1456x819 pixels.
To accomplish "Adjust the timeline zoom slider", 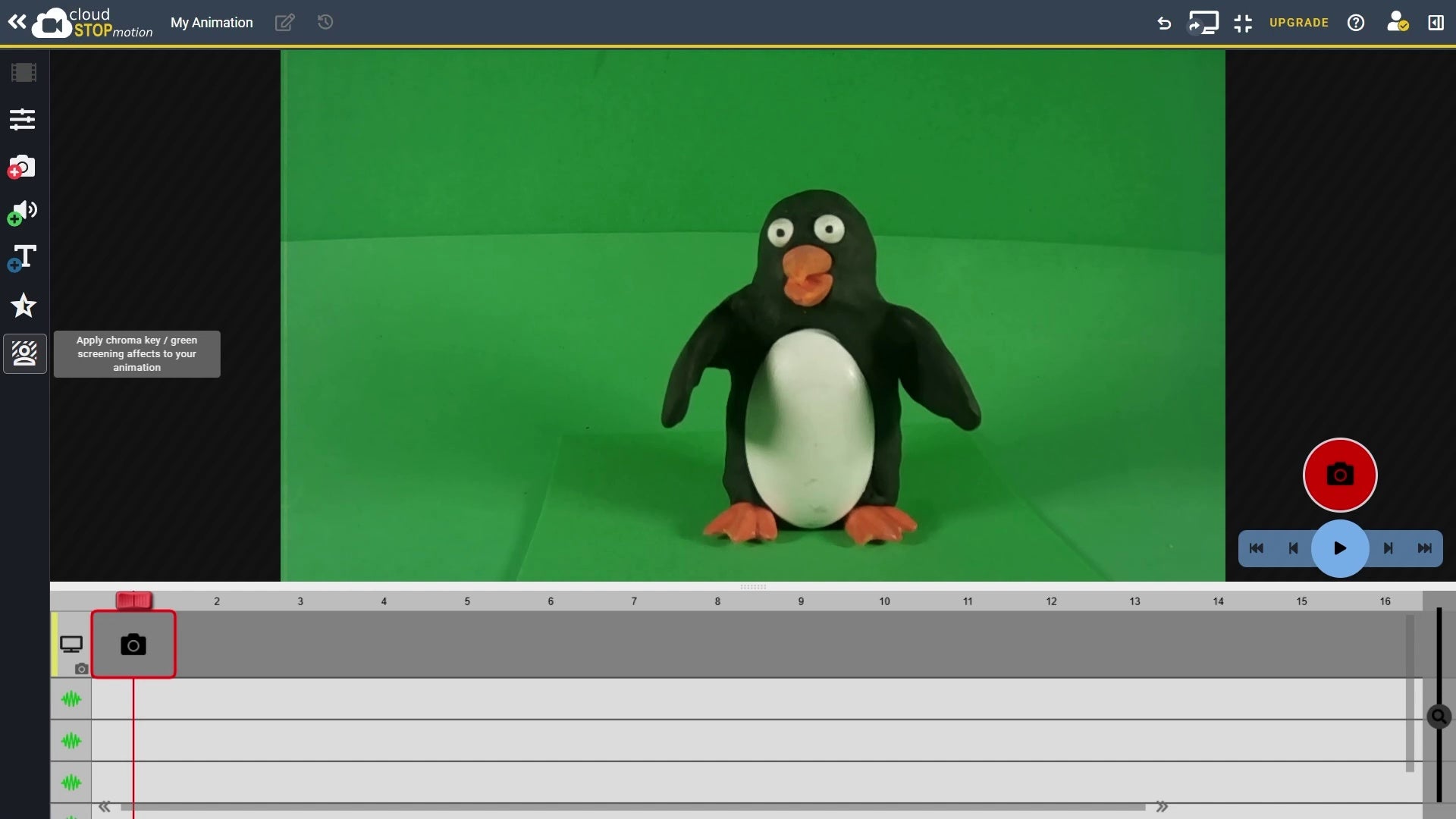I will pos(1439,717).
